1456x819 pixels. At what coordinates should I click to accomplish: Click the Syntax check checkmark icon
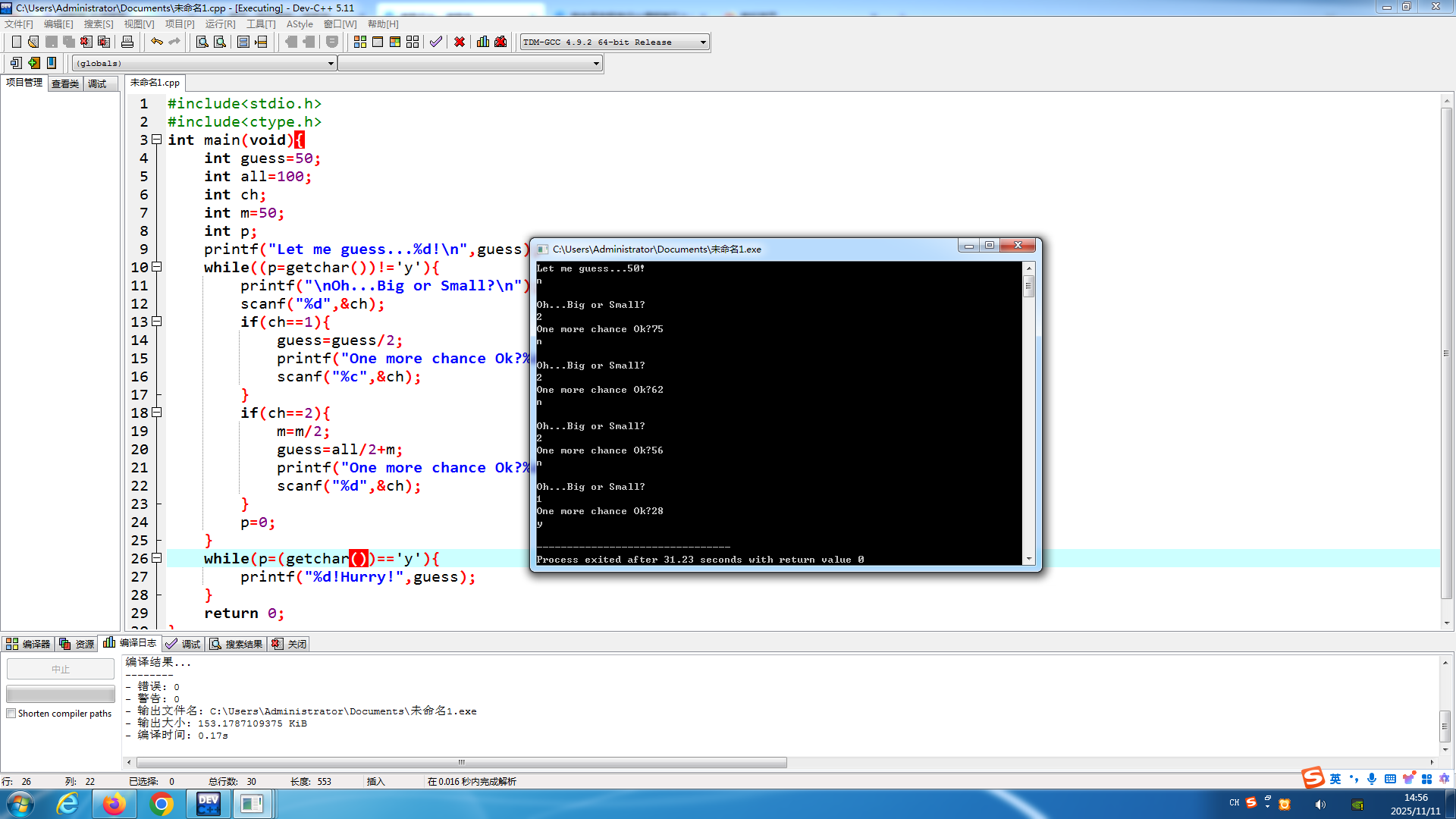tap(435, 42)
